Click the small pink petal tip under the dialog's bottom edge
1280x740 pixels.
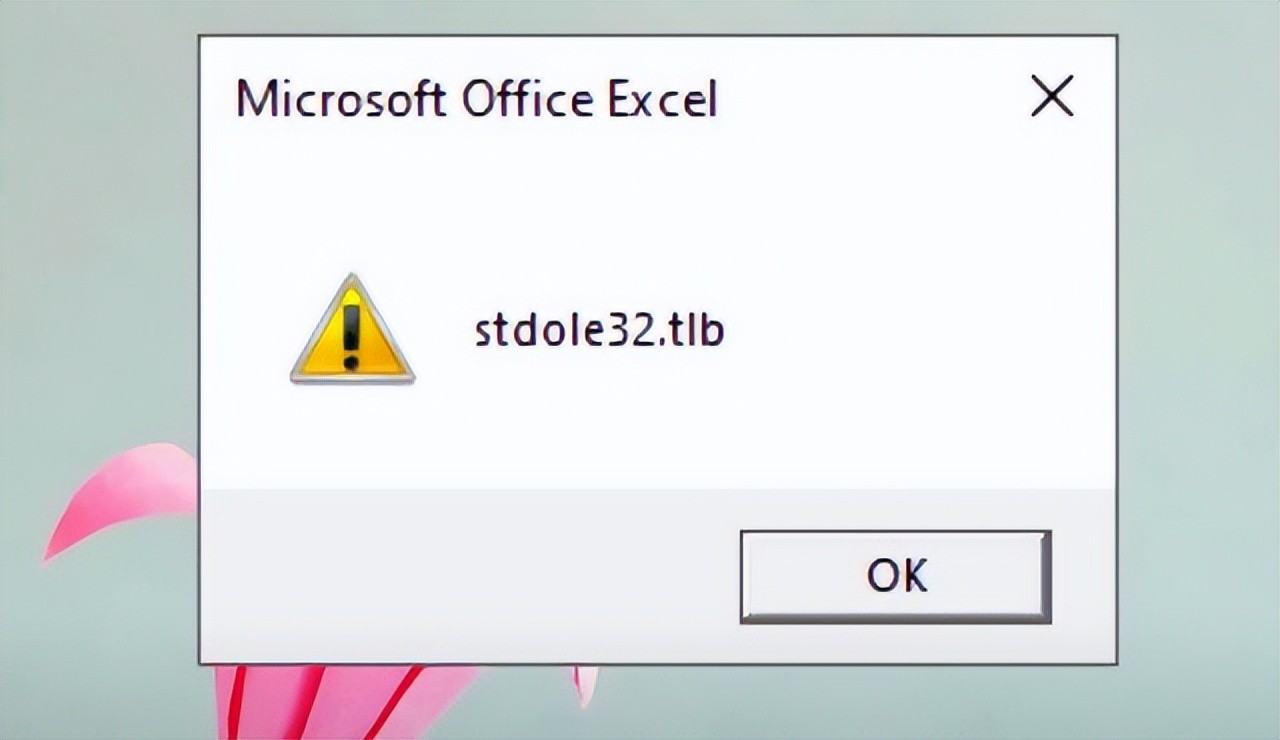(586, 681)
